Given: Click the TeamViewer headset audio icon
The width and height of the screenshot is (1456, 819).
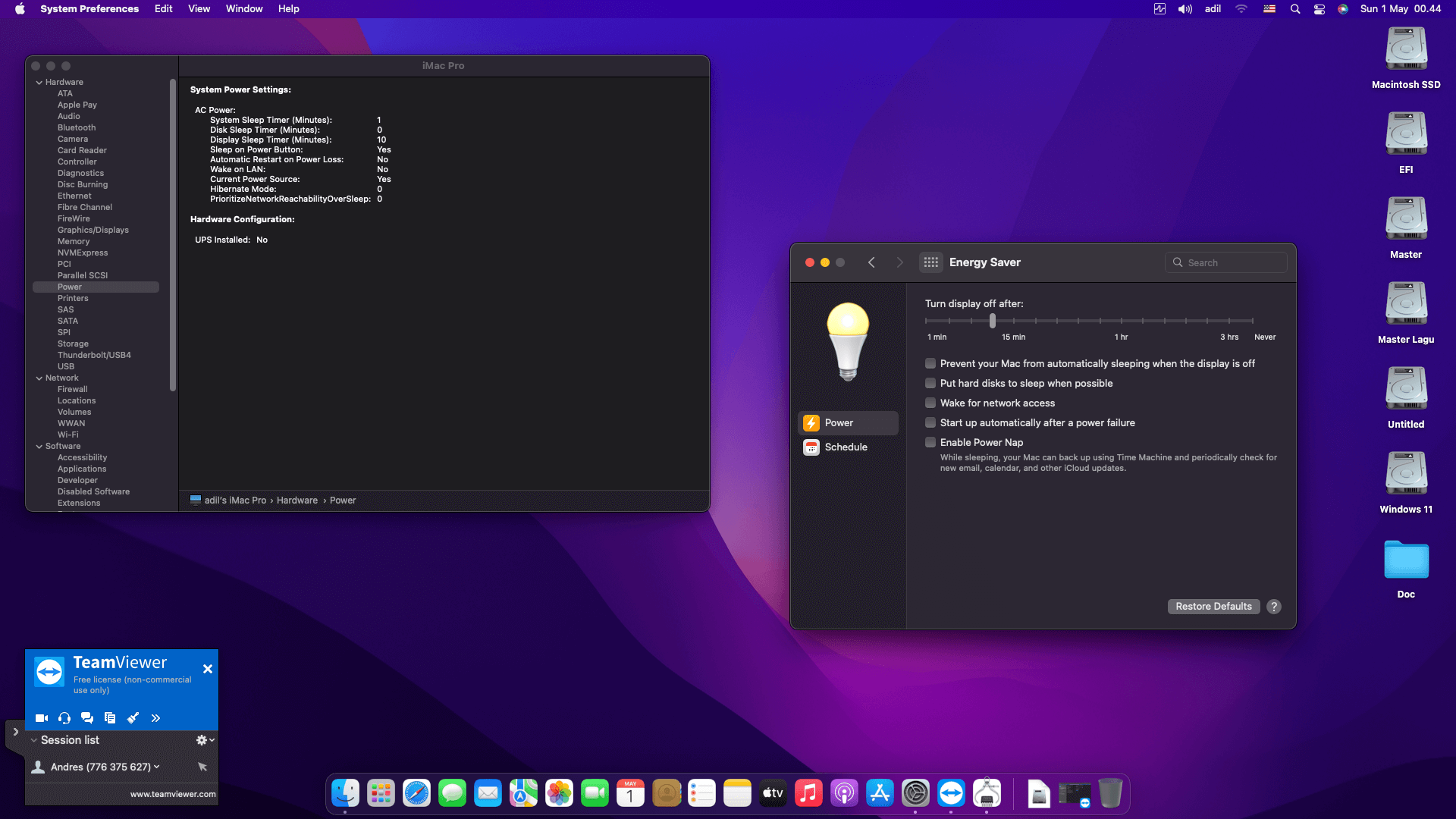Looking at the screenshot, I should tap(64, 718).
